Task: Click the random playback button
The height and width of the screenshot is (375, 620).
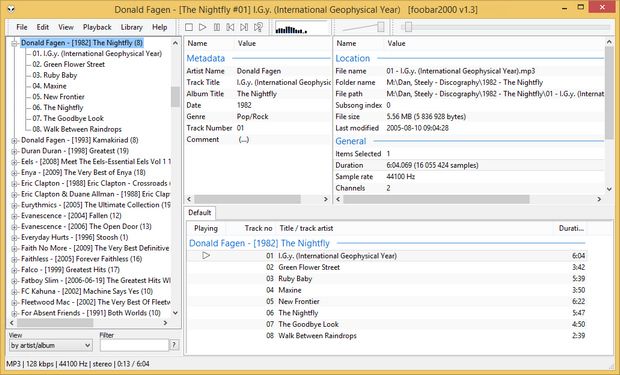Action: [258, 27]
